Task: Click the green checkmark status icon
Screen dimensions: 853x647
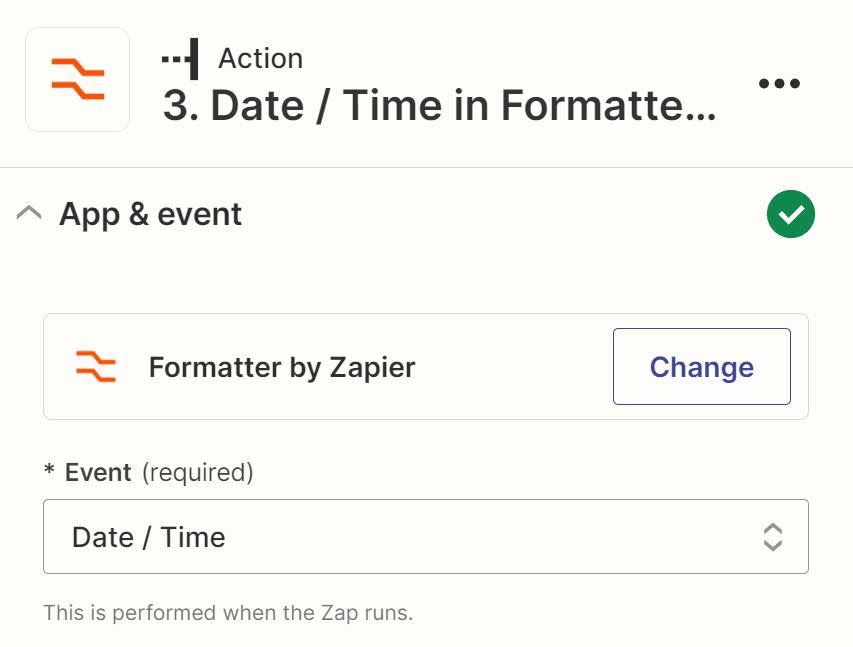Action: click(x=791, y=214)
